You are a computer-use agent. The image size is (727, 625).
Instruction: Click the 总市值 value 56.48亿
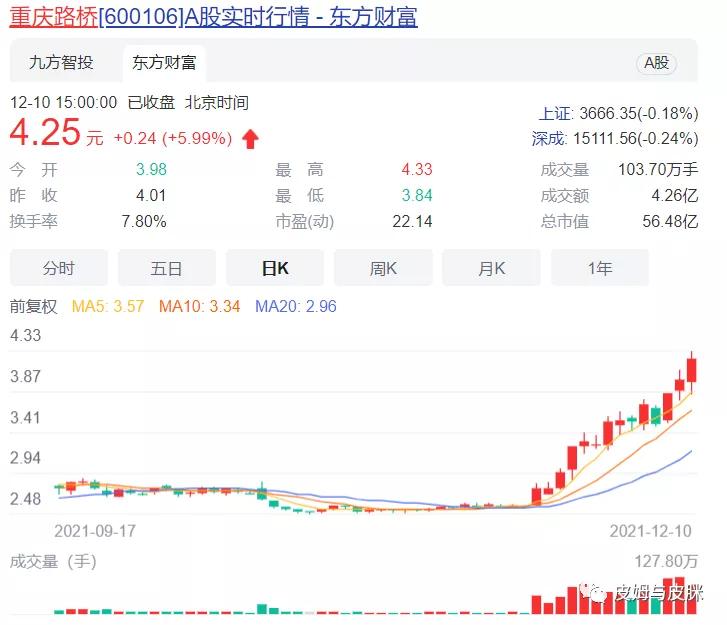point(670,221)
